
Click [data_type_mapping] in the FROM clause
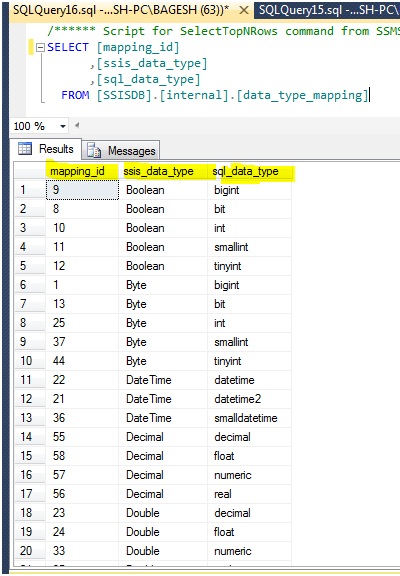(303, 96)
